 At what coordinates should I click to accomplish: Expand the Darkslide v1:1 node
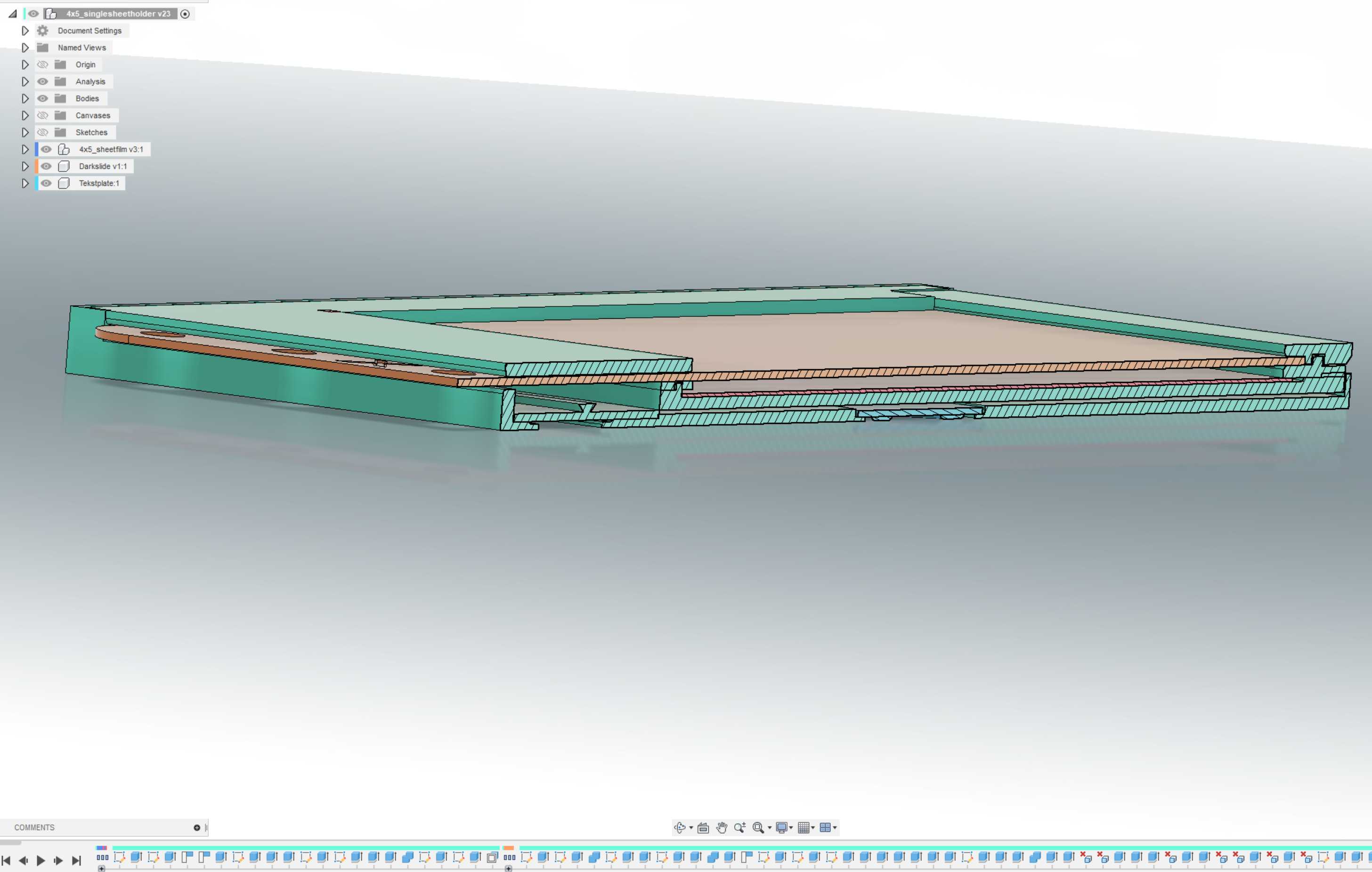pos(25,166)
